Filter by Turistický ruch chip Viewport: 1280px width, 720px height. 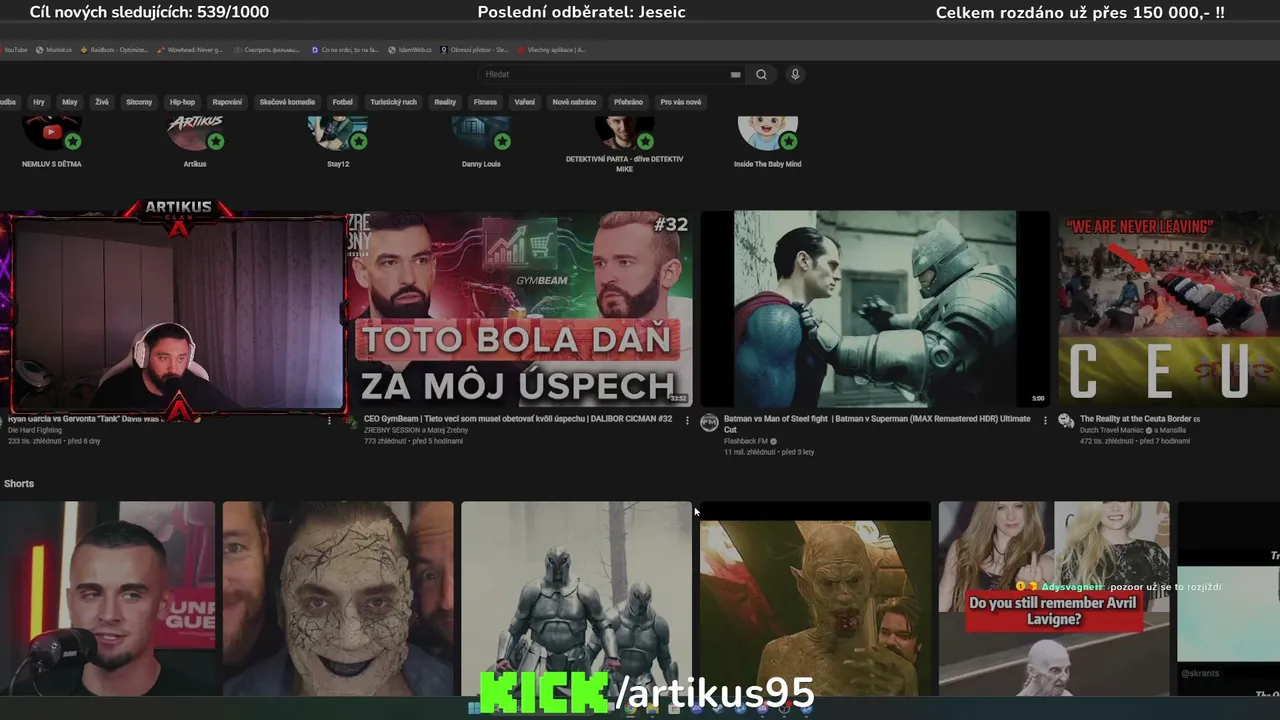point(394,102)
